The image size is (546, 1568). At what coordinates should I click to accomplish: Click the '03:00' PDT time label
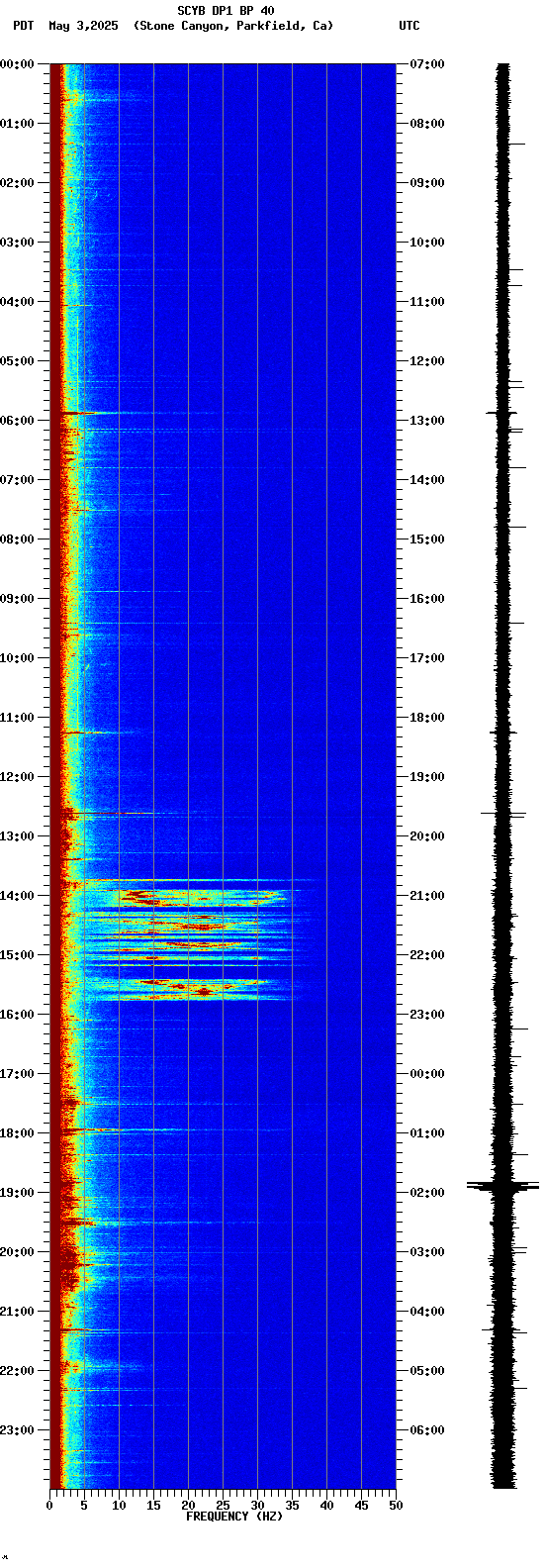[x=16, y=243]
